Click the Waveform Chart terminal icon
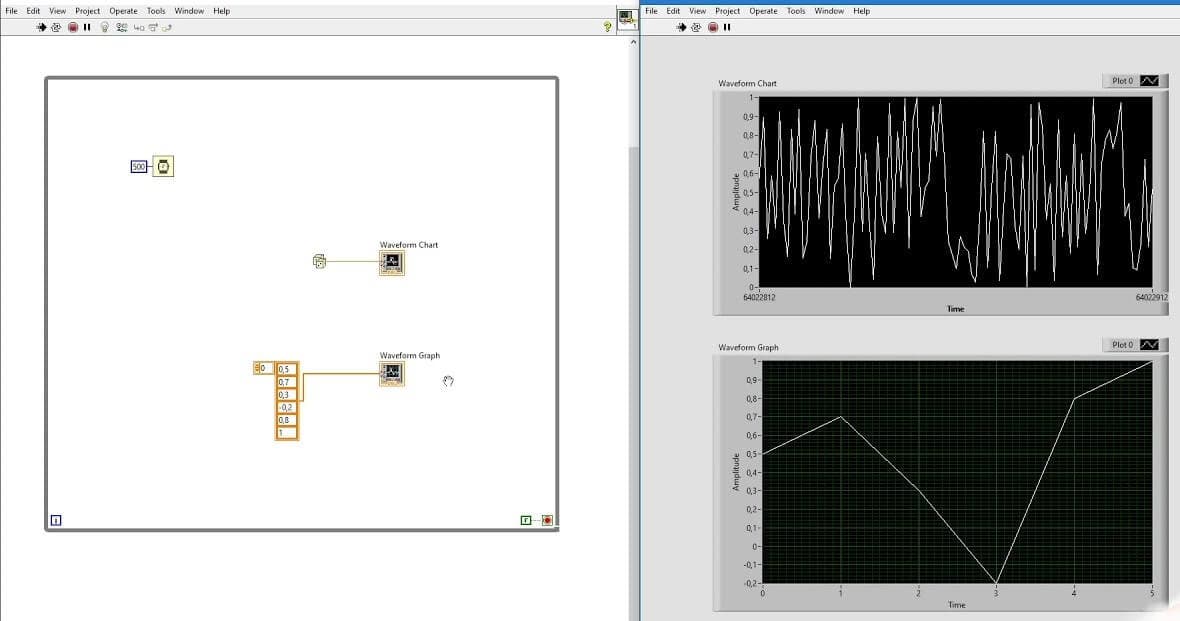Image resolution: width=1180 pixels, height=621 pixels. coord(391,262)
